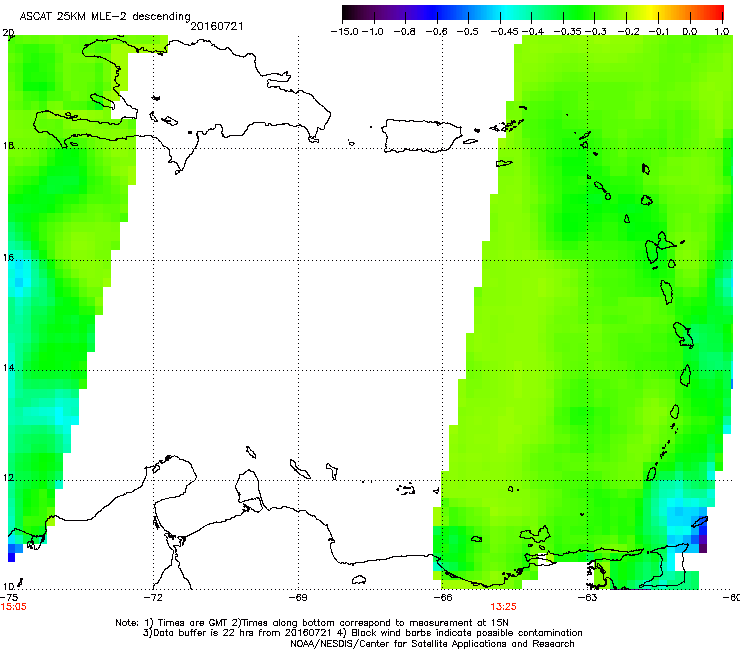Click the color bar's red end at 1.0
This screenshot has width=740, height=650.
click(x=720, y=12)
